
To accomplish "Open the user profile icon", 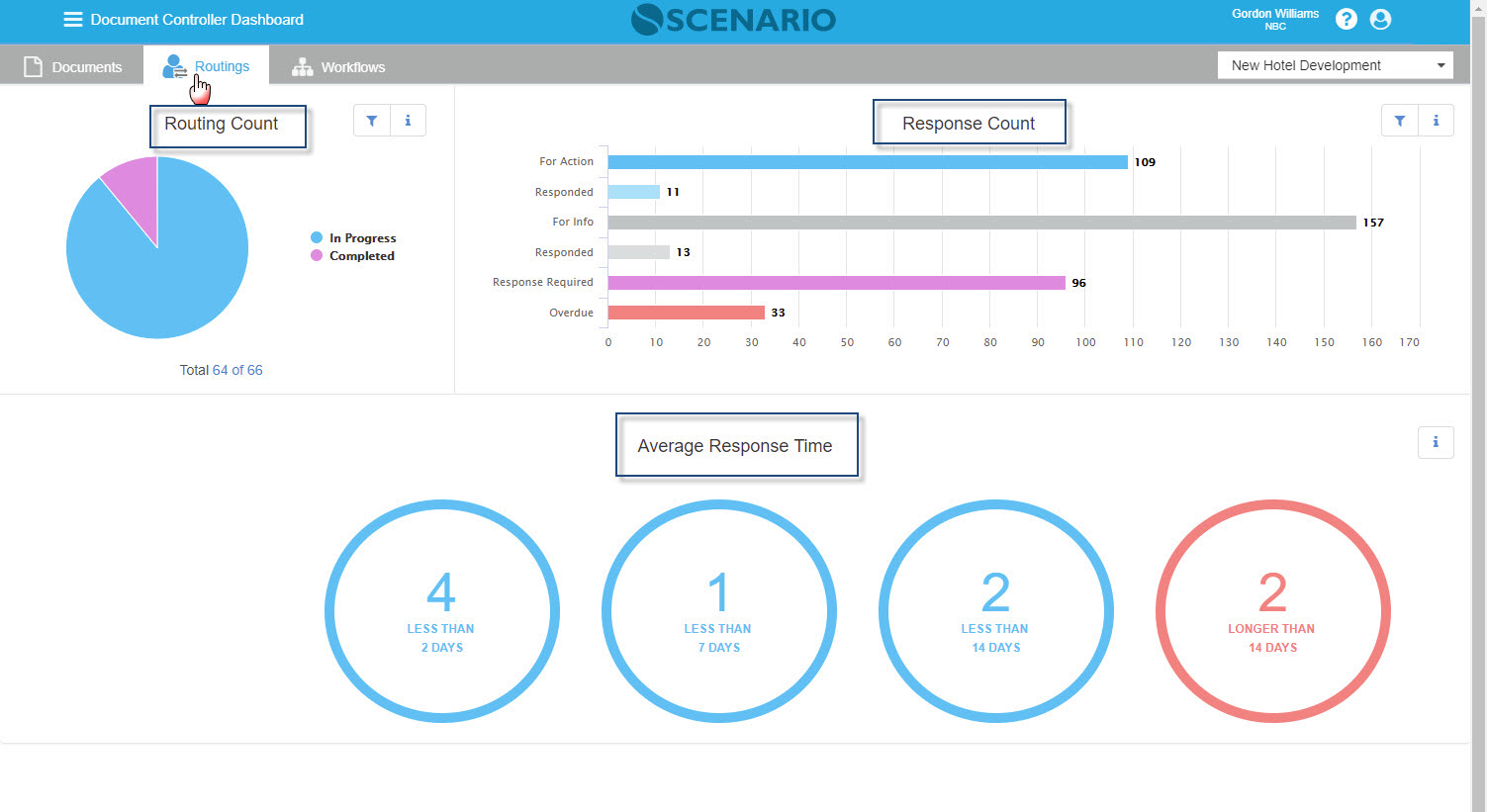I will 1380,19.
